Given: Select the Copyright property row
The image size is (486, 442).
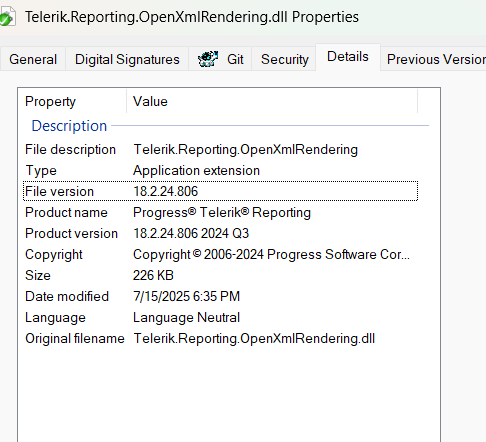Looking at the screenshot, I should [220, 254].
